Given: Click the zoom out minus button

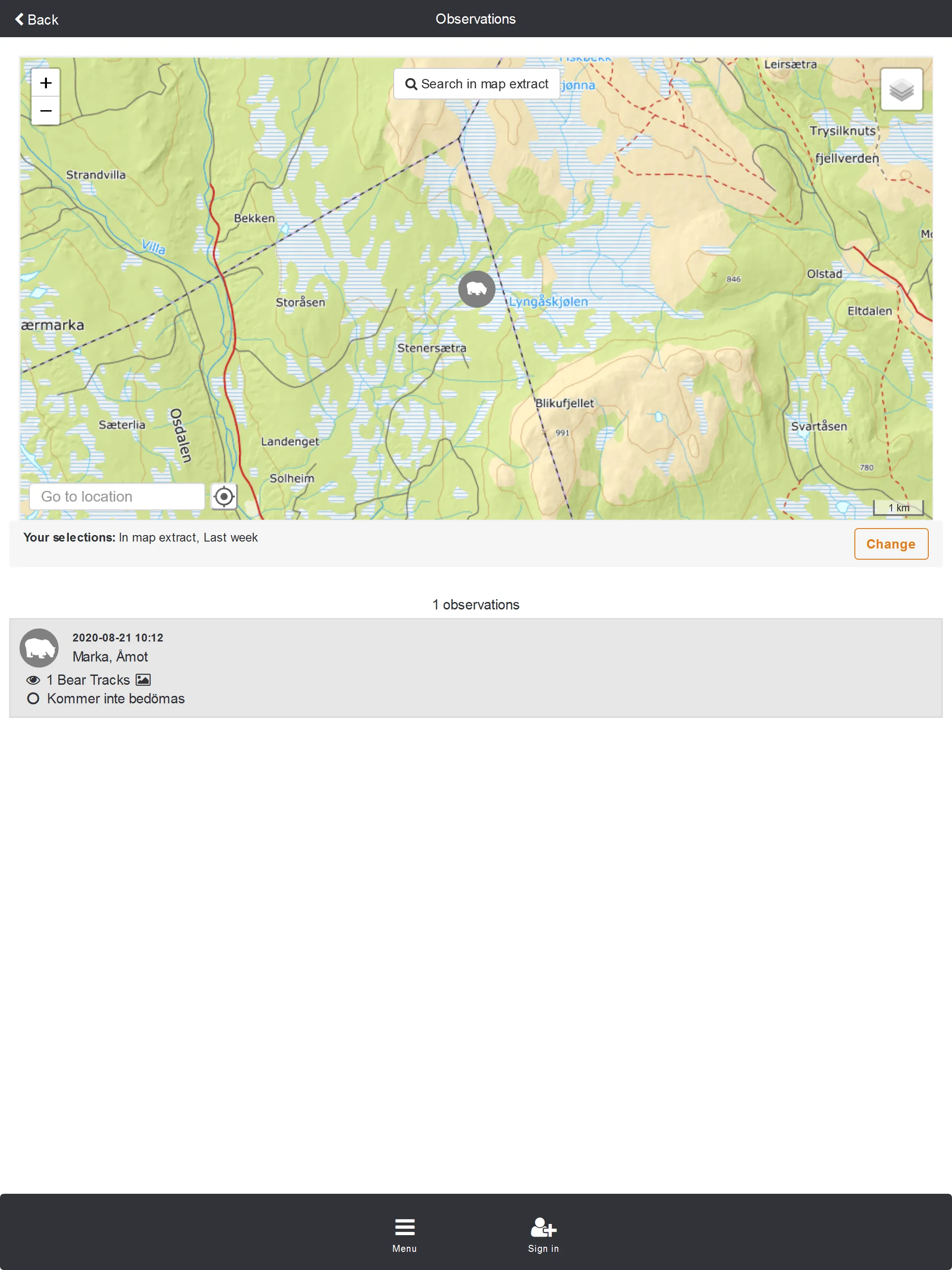Looking at the screenshot, I should tap(46, 110).
